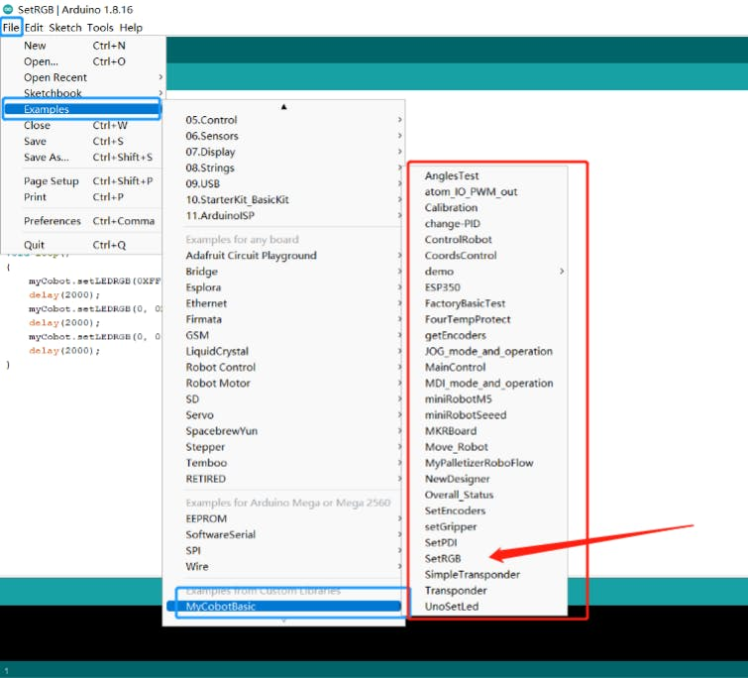Image resolution: width=748 pixels, height=678 pixels.
Task: Open Servo examples submenu
Action: click(x=284, y=415)
